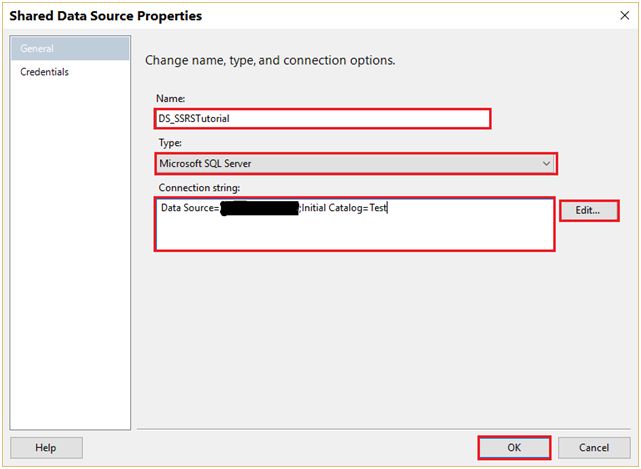The image size is (641, 469).
Task: Click the Name field containing DS_SSRSTutorial
Action: point(323,119)
